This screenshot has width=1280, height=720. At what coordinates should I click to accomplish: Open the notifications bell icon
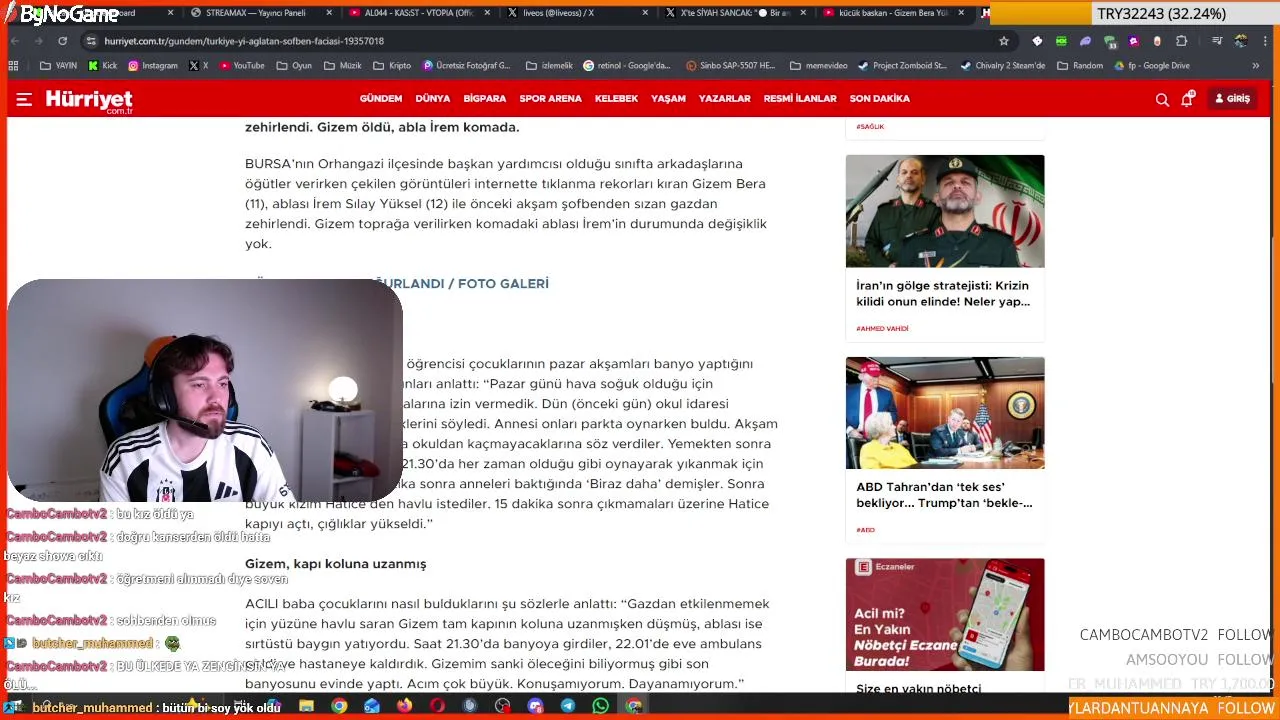1187,99
